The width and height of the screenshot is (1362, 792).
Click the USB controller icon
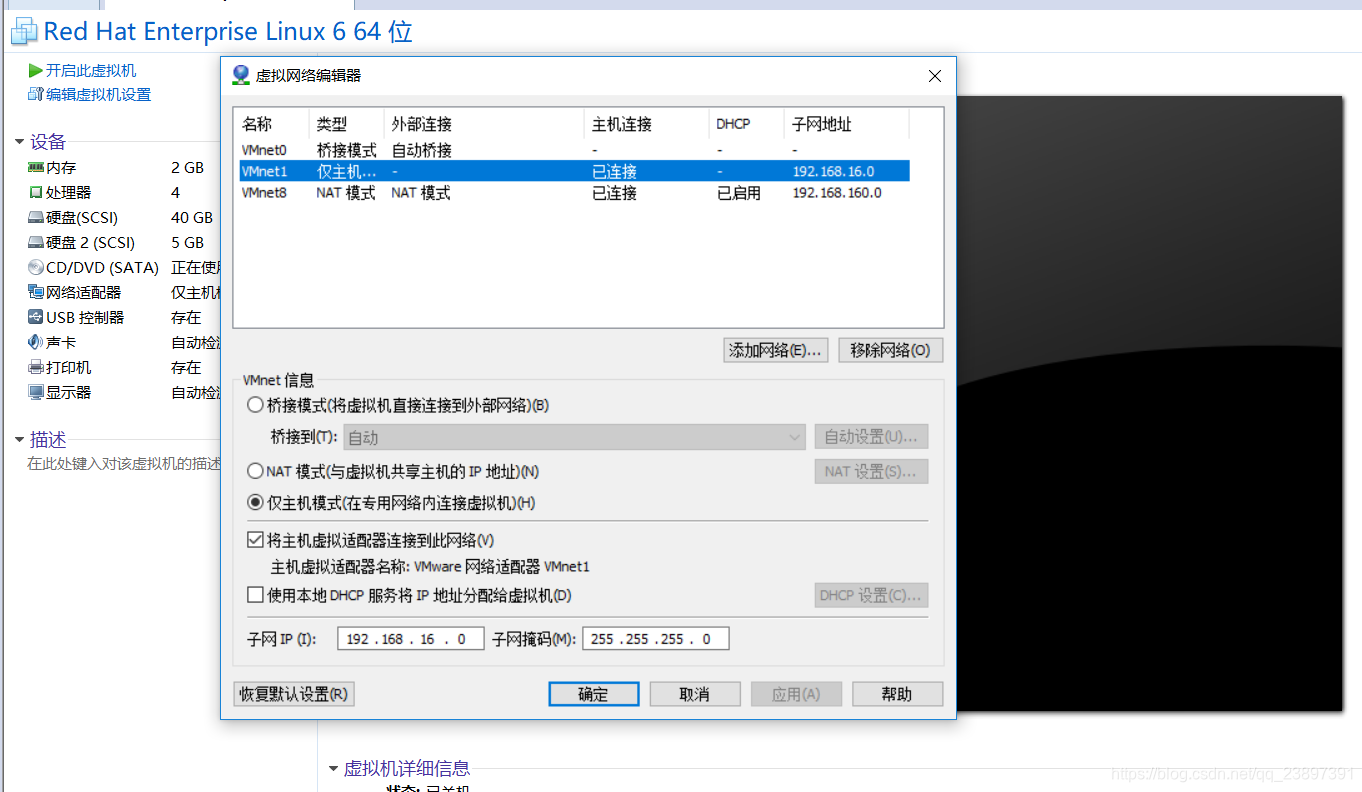(36, 317)
